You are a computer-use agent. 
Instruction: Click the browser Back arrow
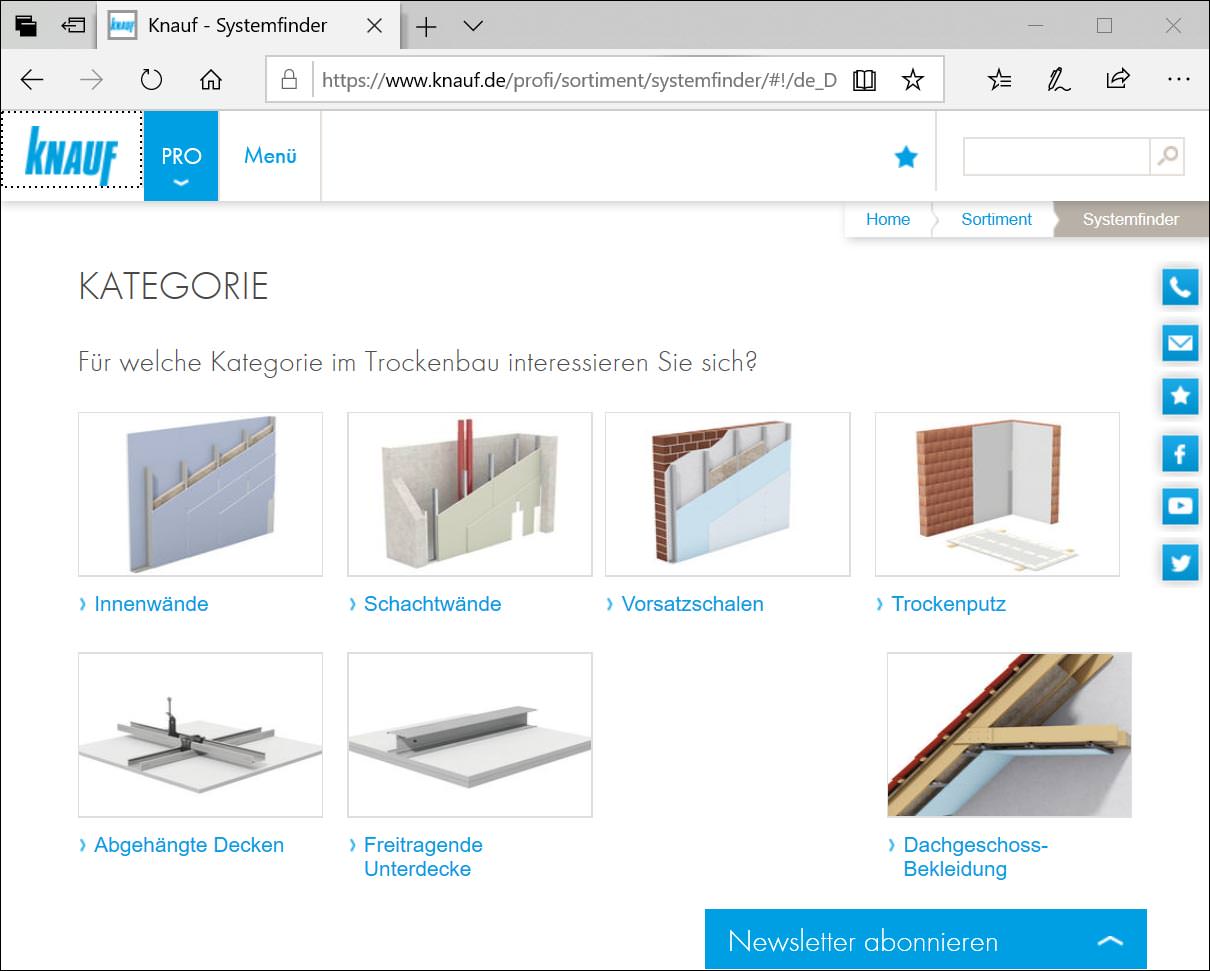[x=32, y=80]
